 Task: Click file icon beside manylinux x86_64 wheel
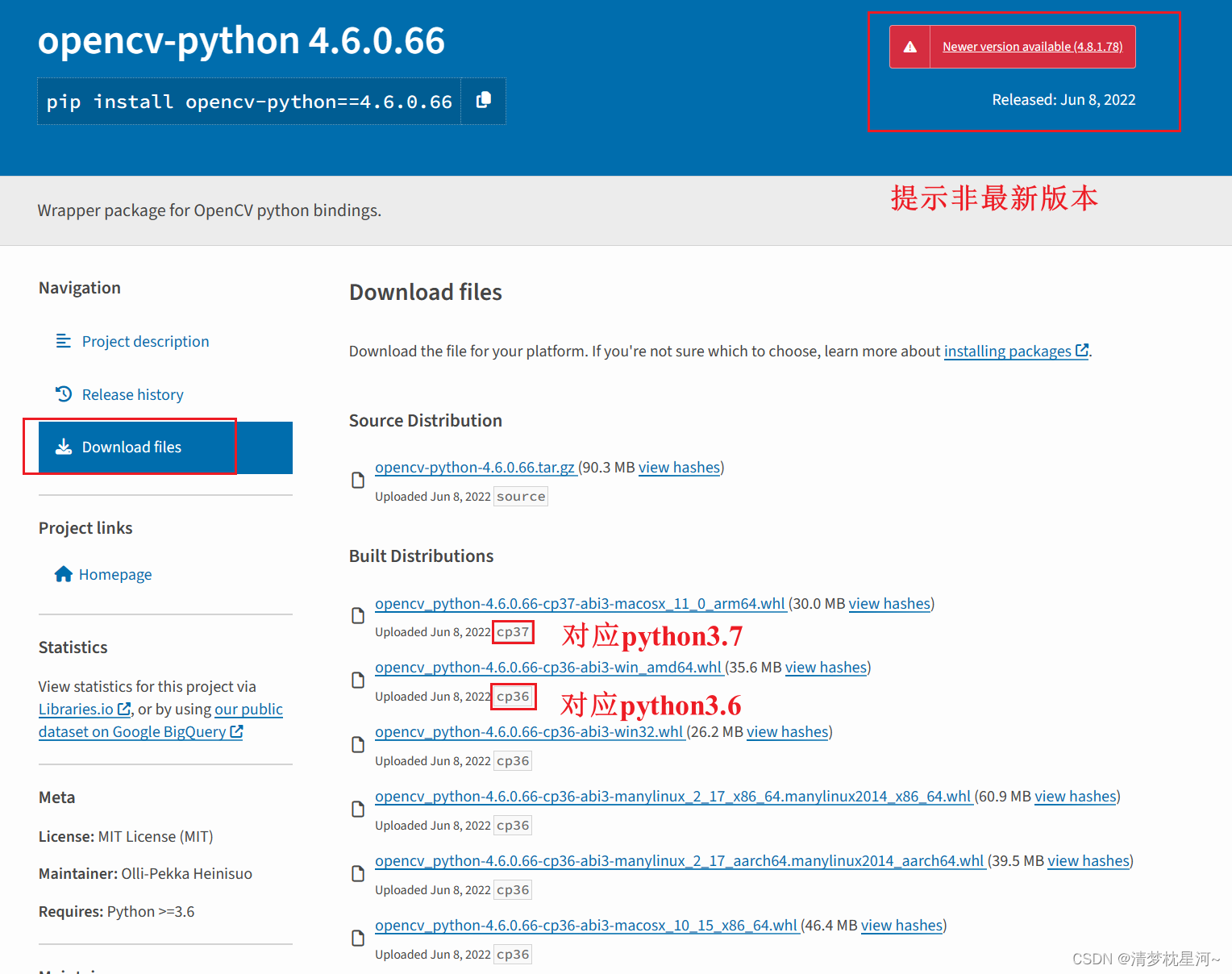click(358, 810)
